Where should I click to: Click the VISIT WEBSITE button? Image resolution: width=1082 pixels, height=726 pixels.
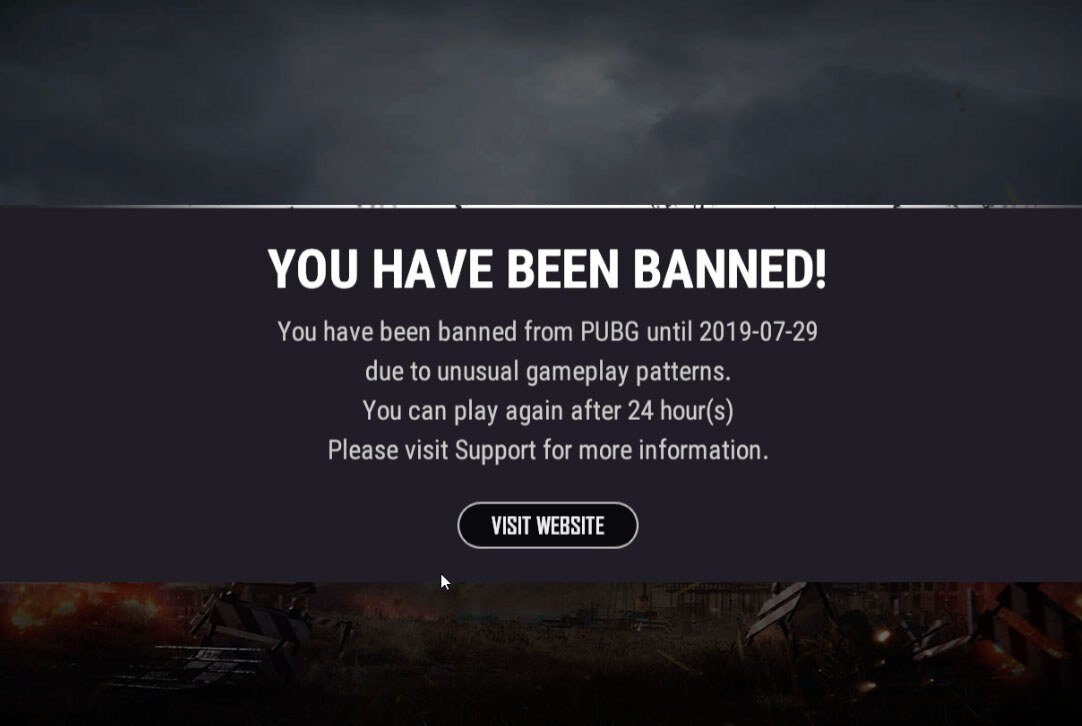click(x=547, y=525)
